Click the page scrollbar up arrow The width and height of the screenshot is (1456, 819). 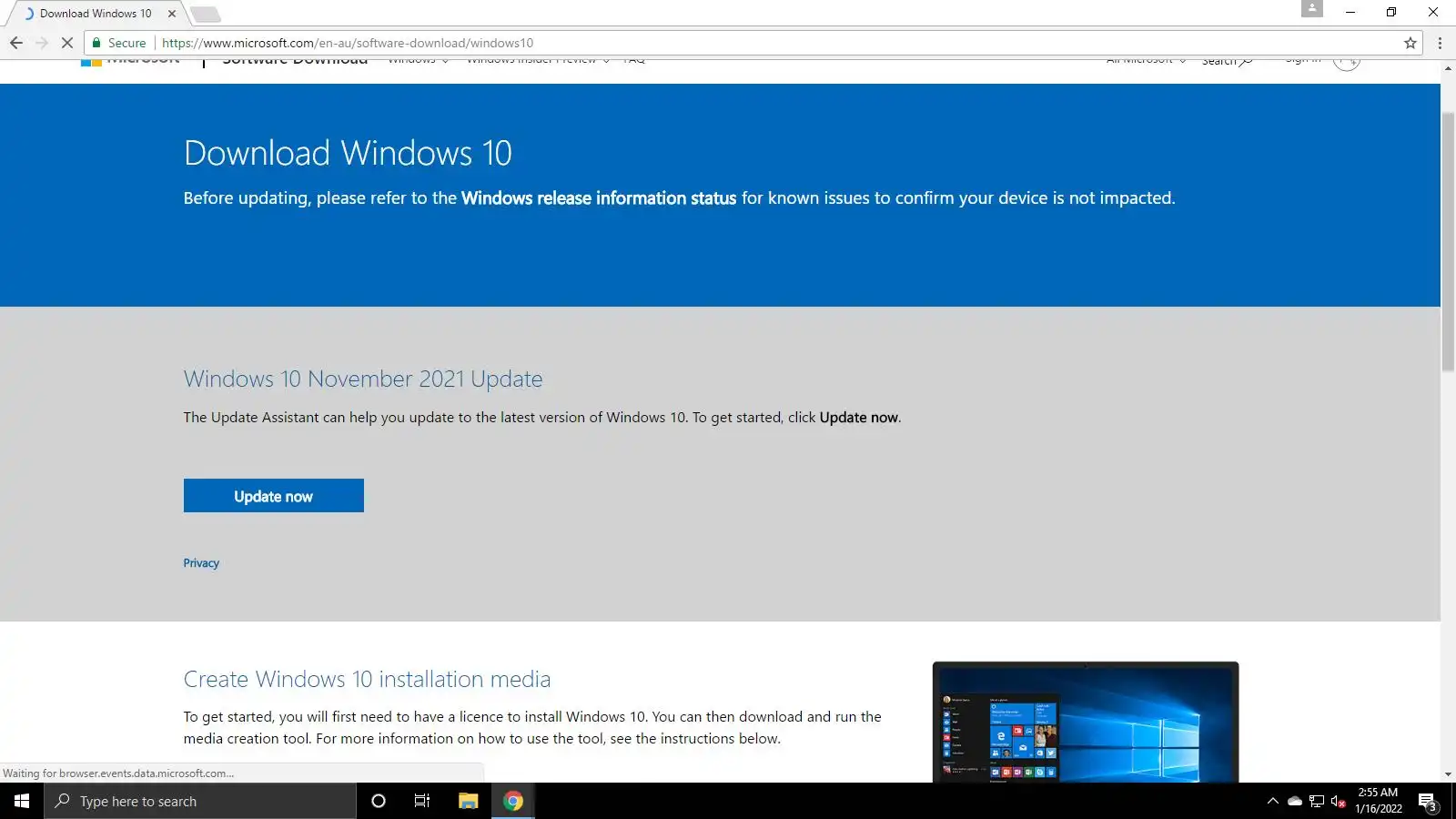(x=1448, y=68)
